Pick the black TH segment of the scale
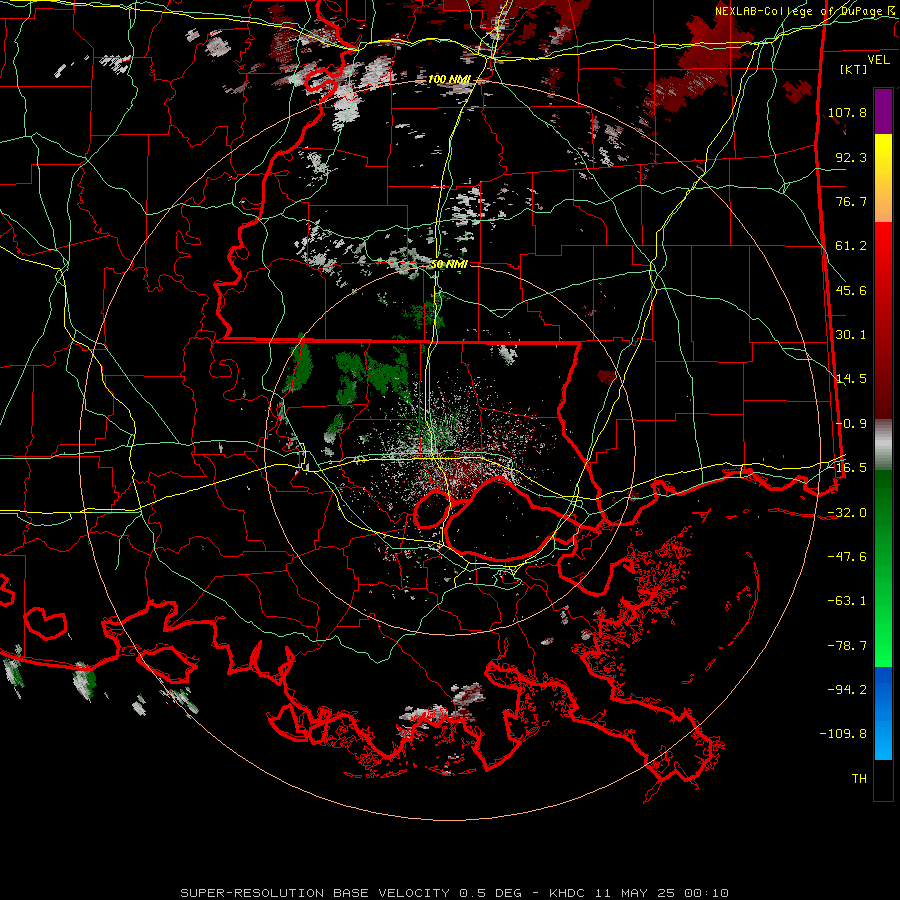This screenshot has height=900, width=900. [x=883, y=779]
